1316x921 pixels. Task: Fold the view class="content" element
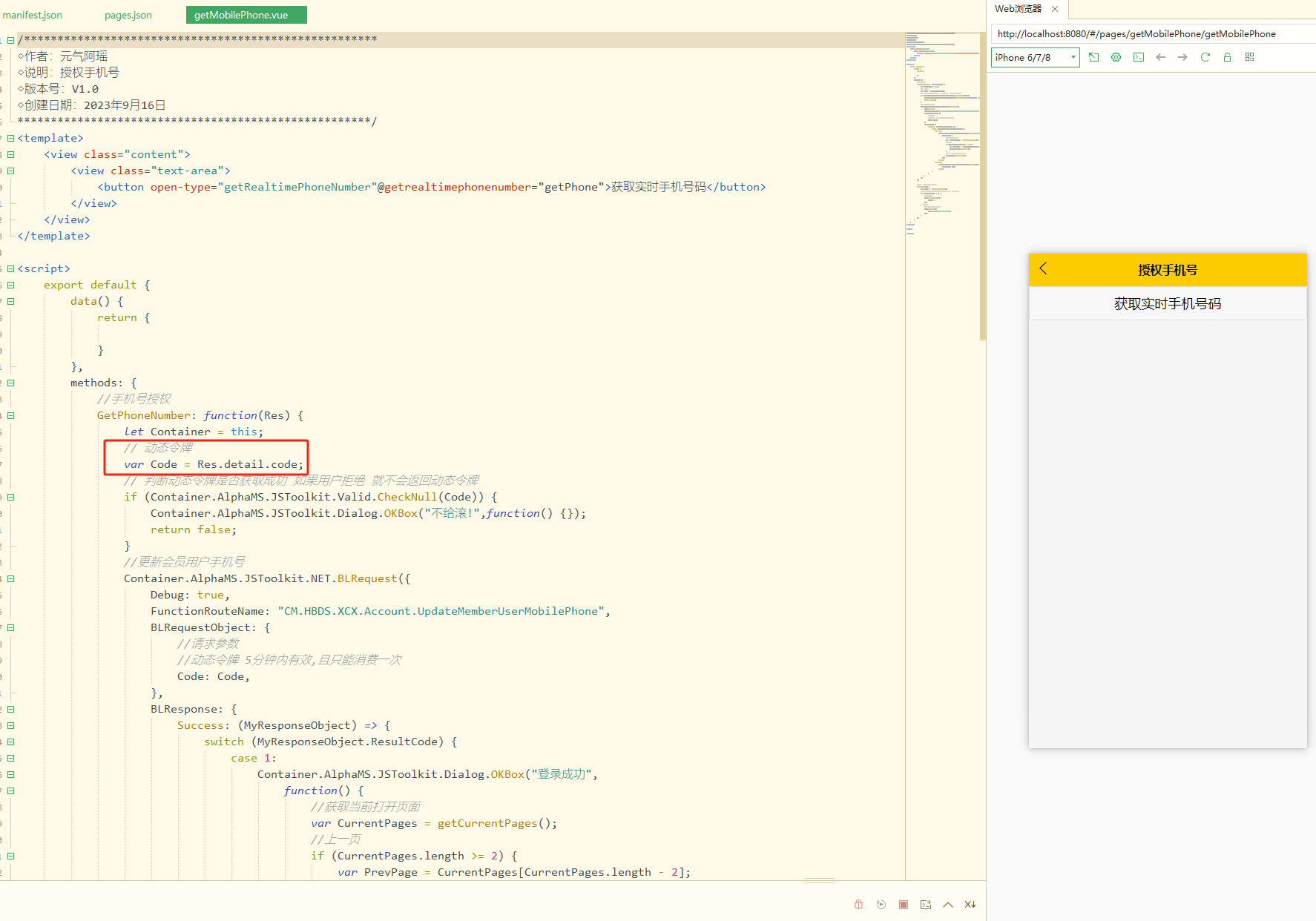10,154
